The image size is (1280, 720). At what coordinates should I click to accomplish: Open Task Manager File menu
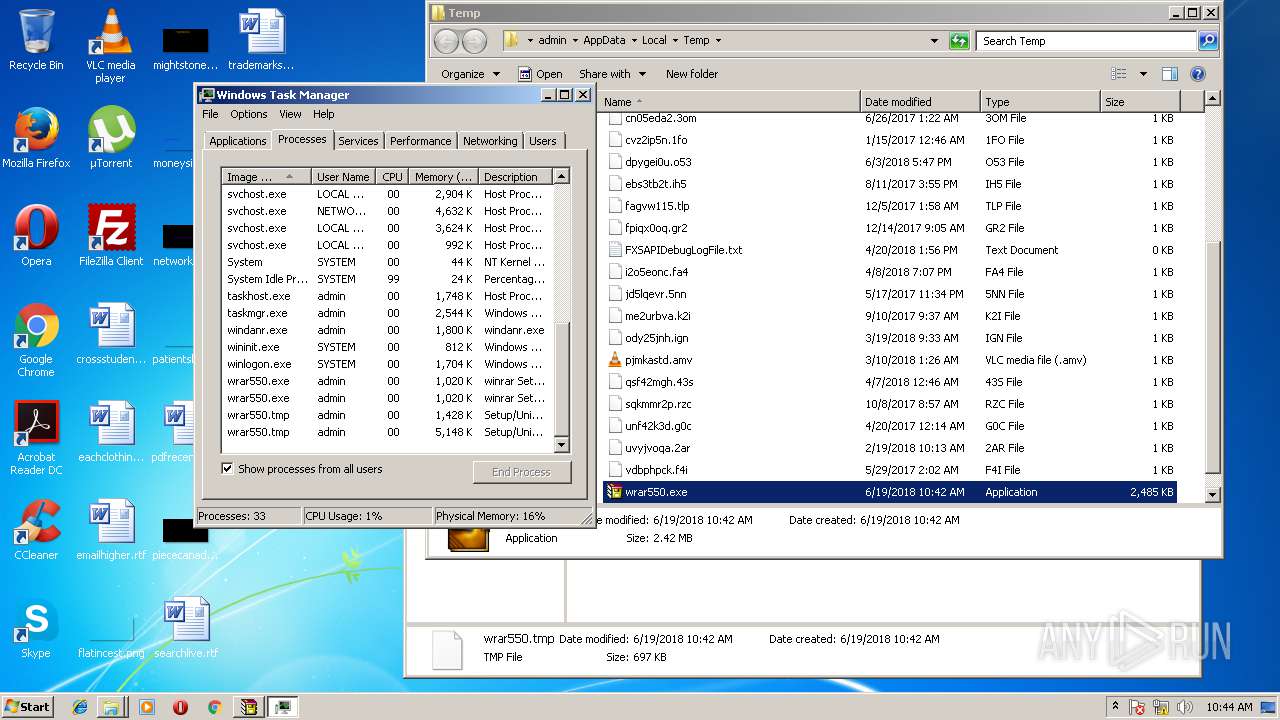point(211,114)
